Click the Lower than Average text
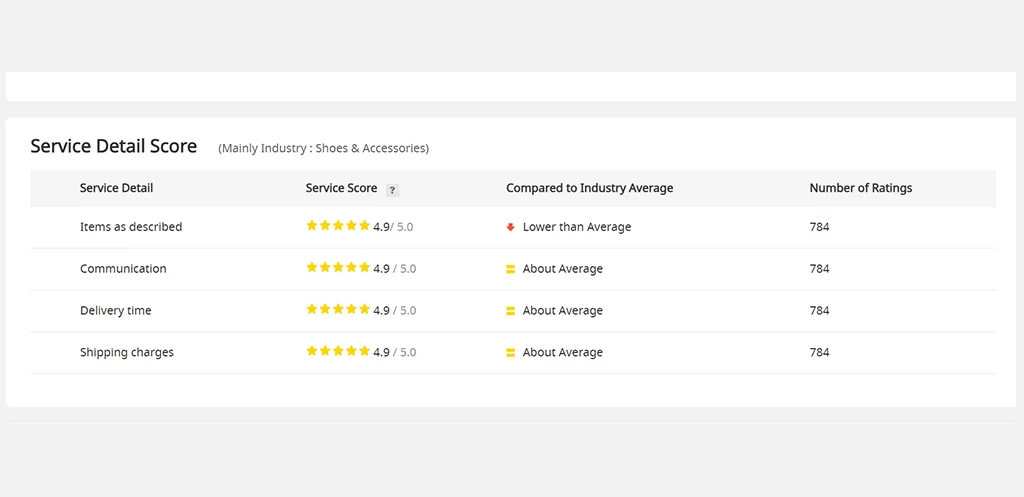1024x497 pixels. 577,227
